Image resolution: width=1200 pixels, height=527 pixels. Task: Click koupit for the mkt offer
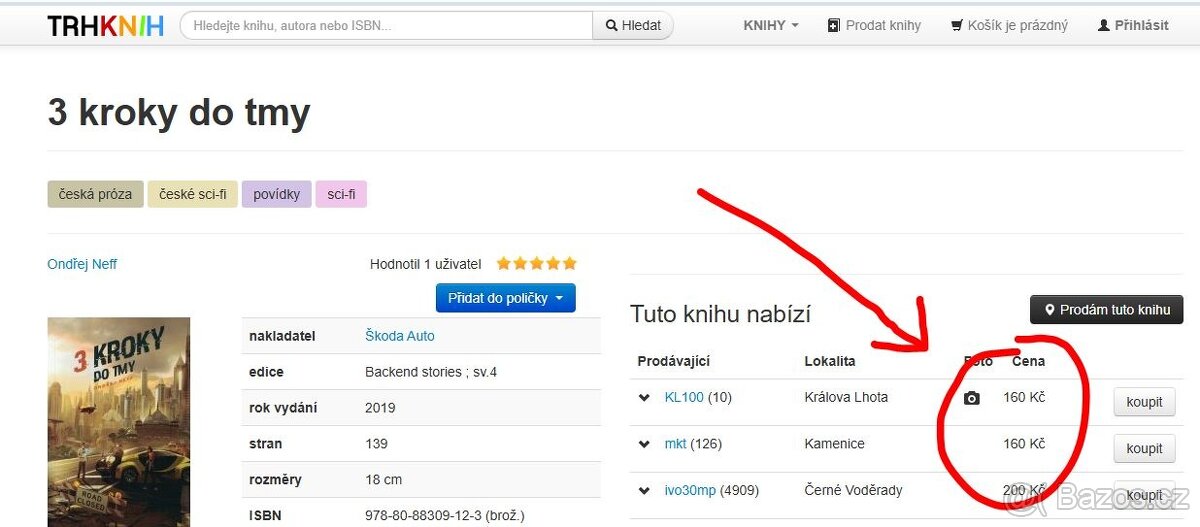pyautogui.click(x=1144, y=448)
